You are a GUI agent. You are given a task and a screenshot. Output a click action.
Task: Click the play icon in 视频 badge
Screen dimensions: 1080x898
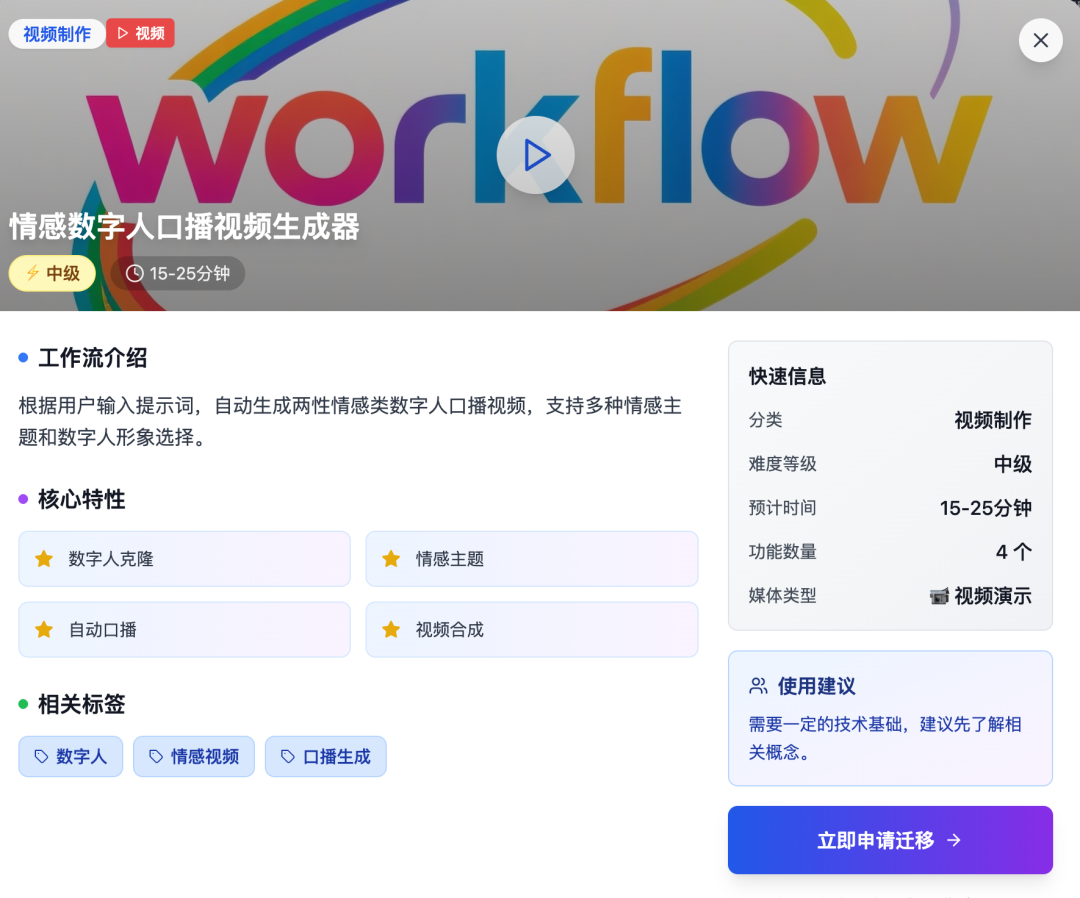point(123,33)
